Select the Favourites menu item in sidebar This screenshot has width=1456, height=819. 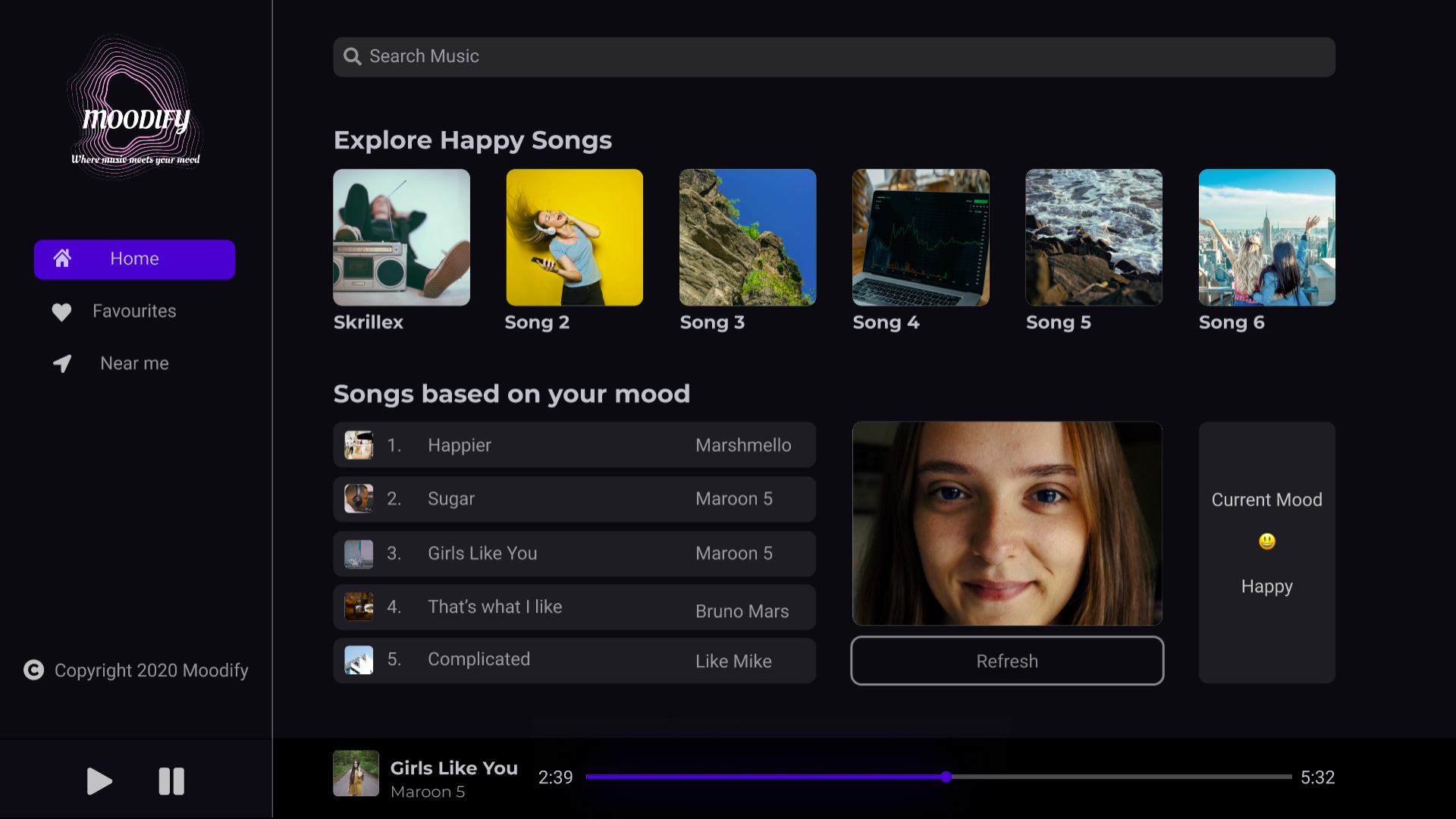(134, 311)
